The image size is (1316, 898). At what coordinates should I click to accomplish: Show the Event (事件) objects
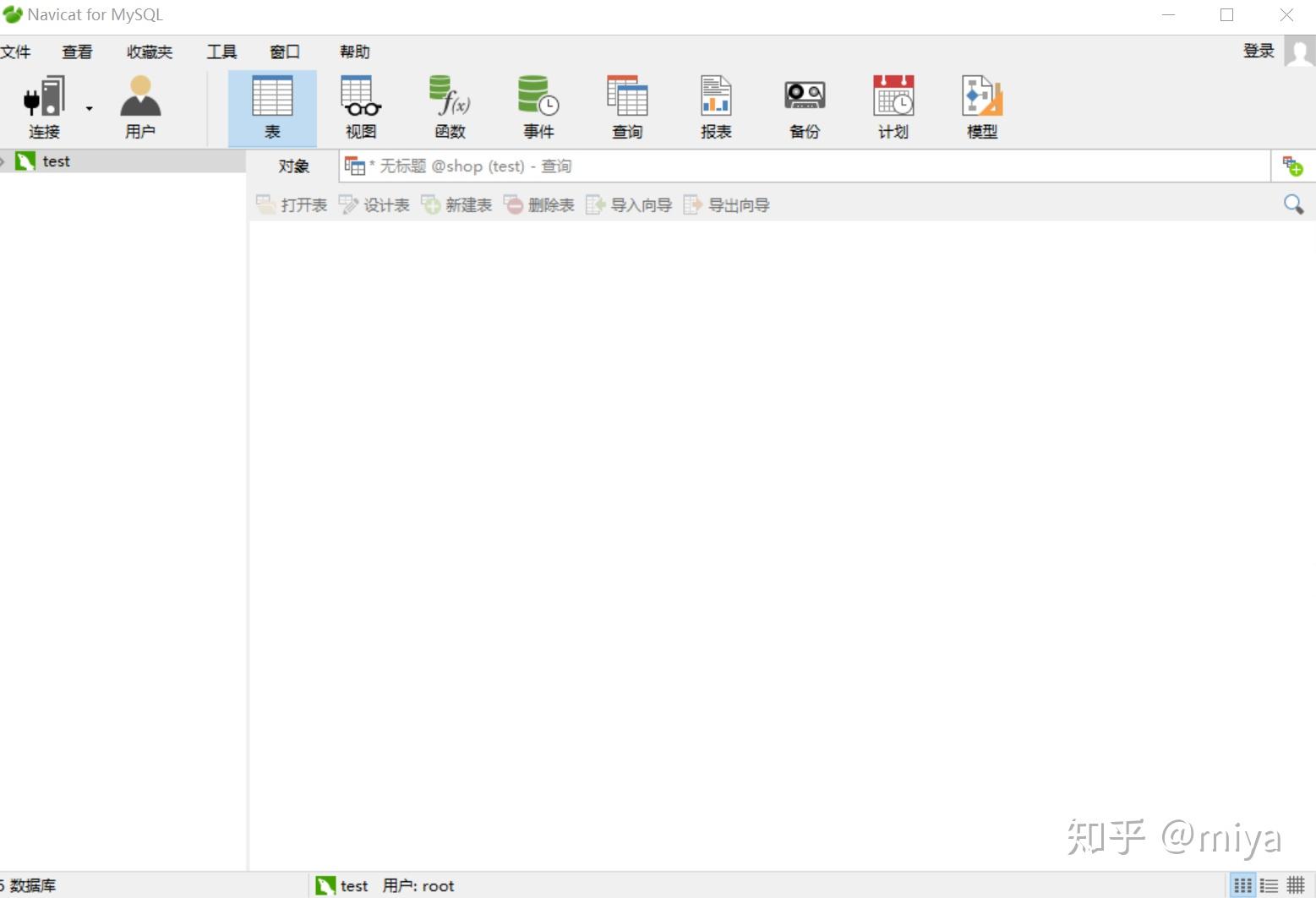pos(538,107)
